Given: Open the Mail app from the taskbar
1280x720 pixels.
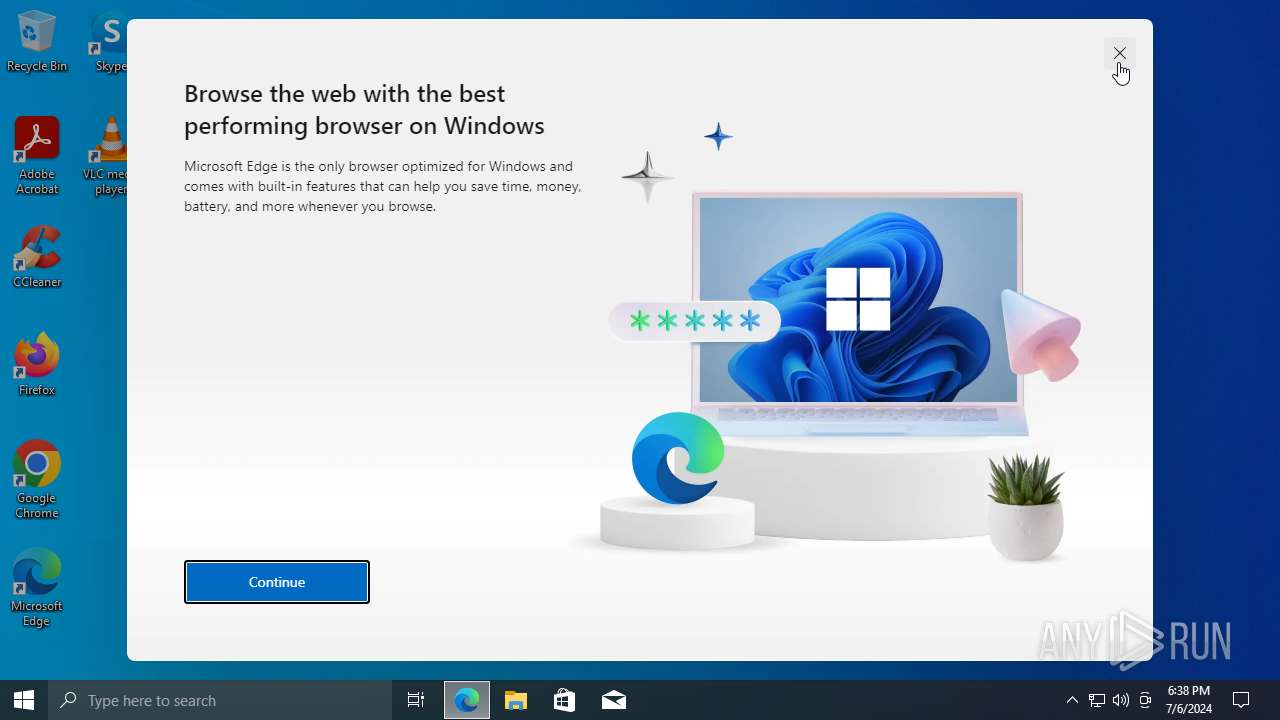Looking at the screenshot, I should [614, 700].
